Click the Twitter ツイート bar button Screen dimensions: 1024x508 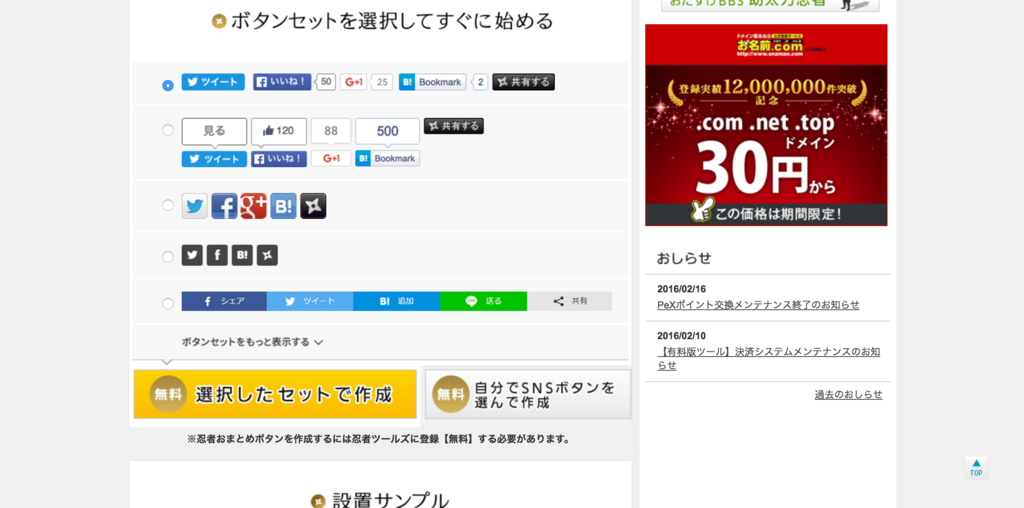point(310,301)
